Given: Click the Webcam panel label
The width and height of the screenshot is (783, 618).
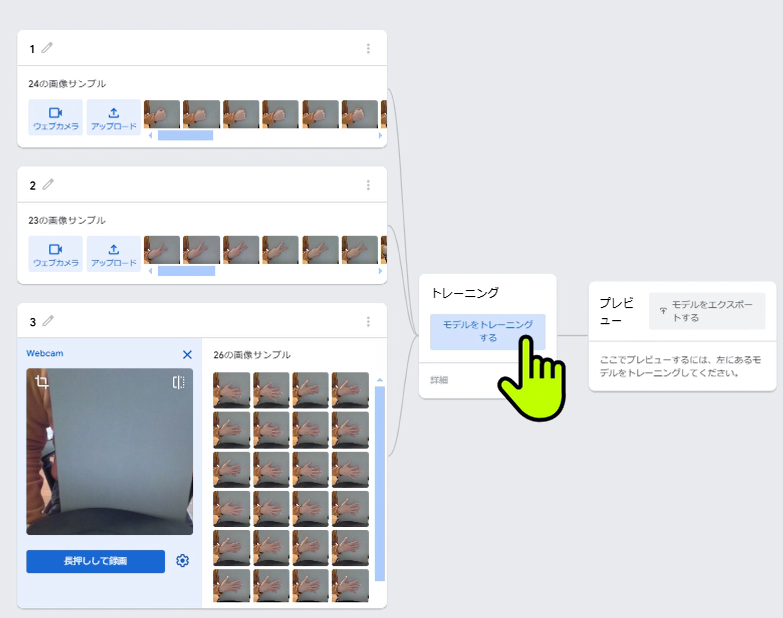Looking at the screenshot, I should (x=45, y=353).
